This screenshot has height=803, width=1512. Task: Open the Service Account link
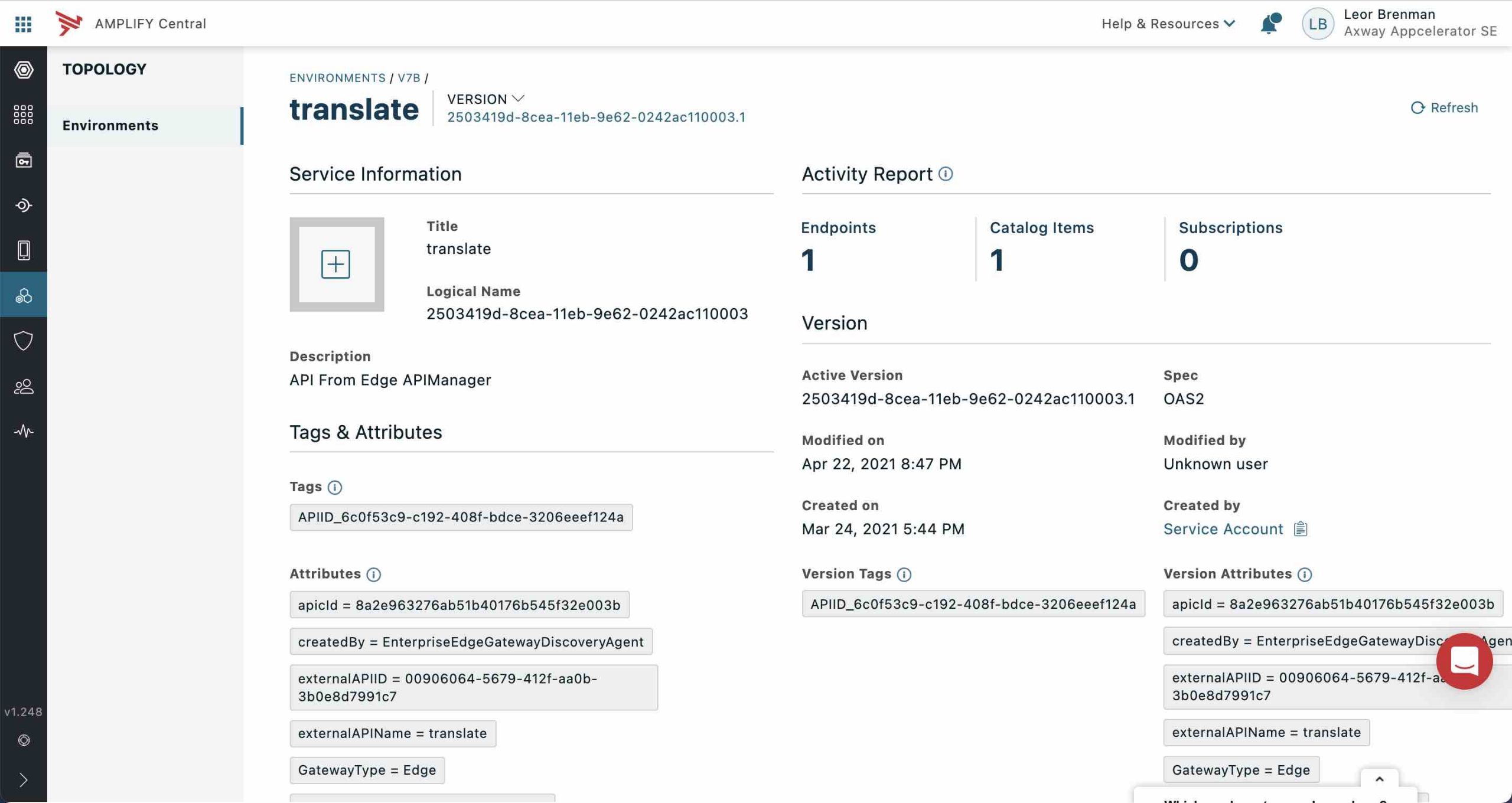pos(1223,529)
